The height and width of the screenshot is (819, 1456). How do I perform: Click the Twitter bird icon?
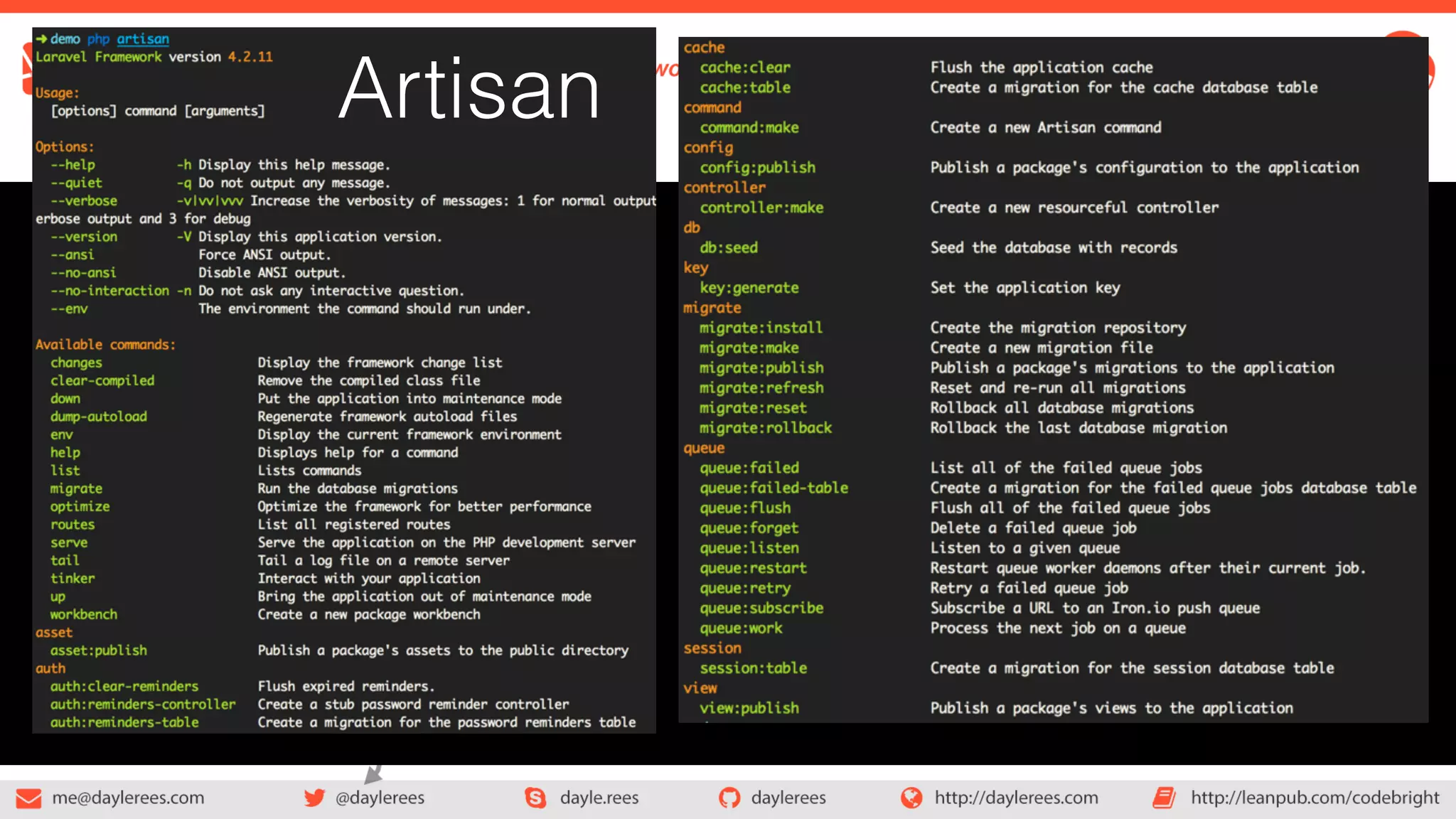pyautogui.click(x=314, y=798)
